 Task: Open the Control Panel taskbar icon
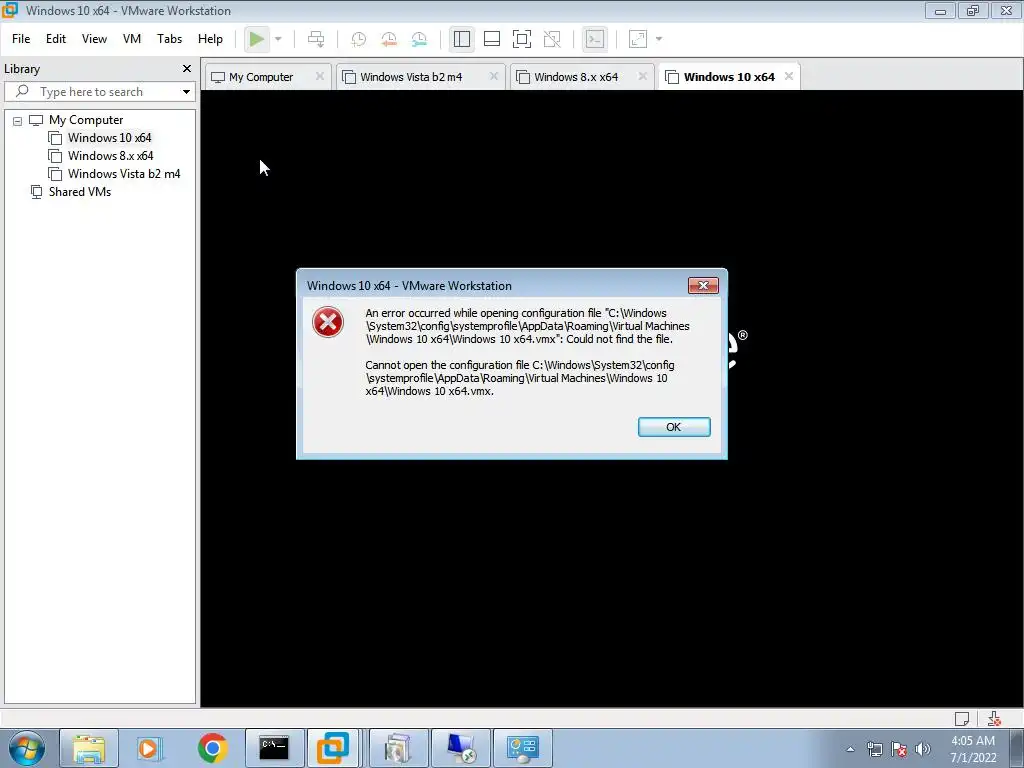coord(522,748)
